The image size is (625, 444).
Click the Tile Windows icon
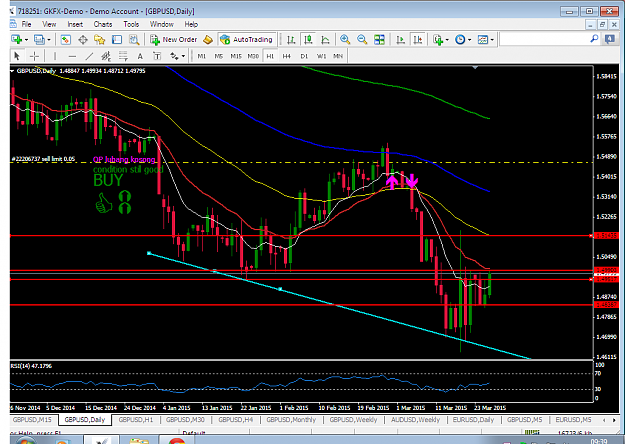click(379, 39)
